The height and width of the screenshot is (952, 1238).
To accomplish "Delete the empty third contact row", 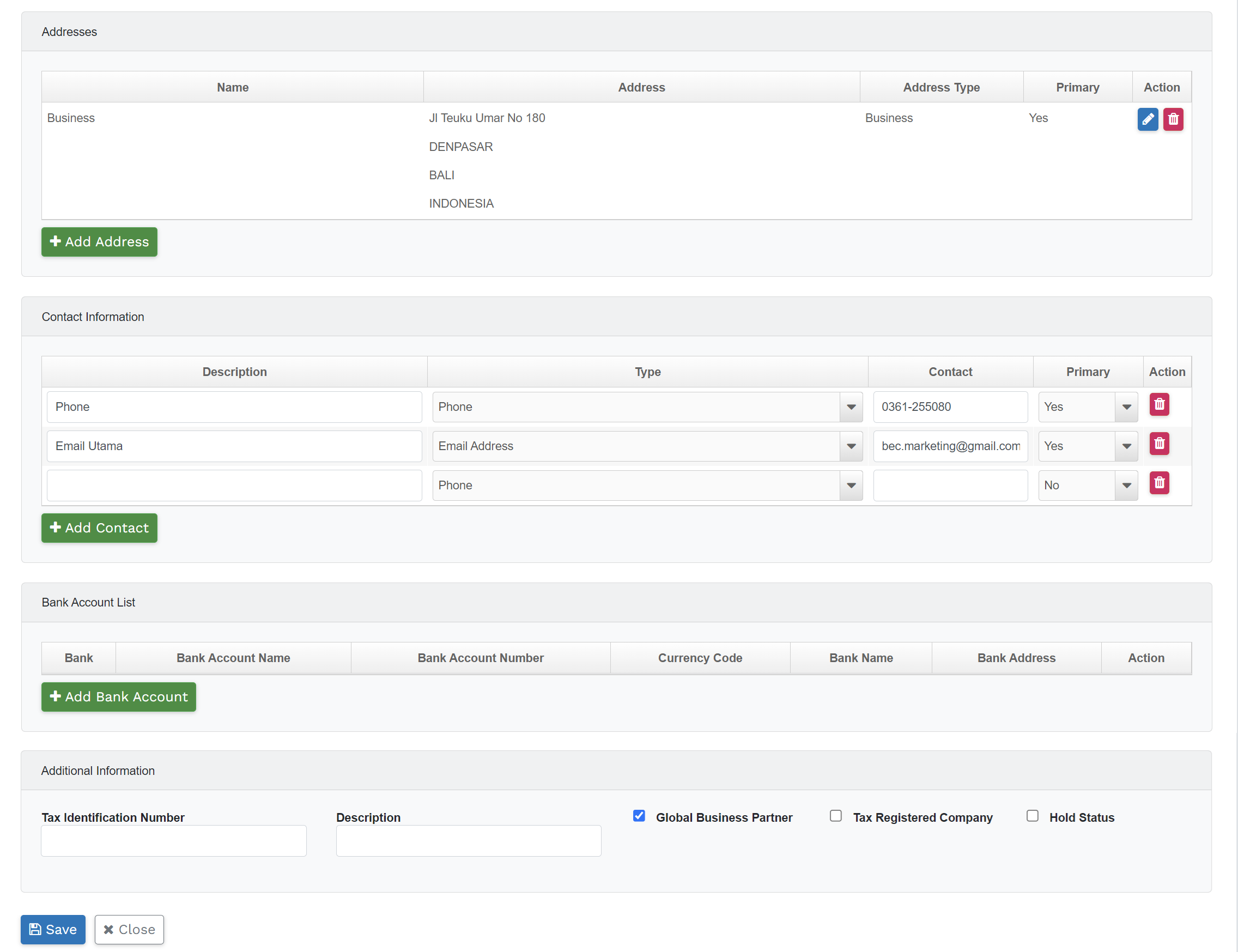I will (x=1158, y=482).
